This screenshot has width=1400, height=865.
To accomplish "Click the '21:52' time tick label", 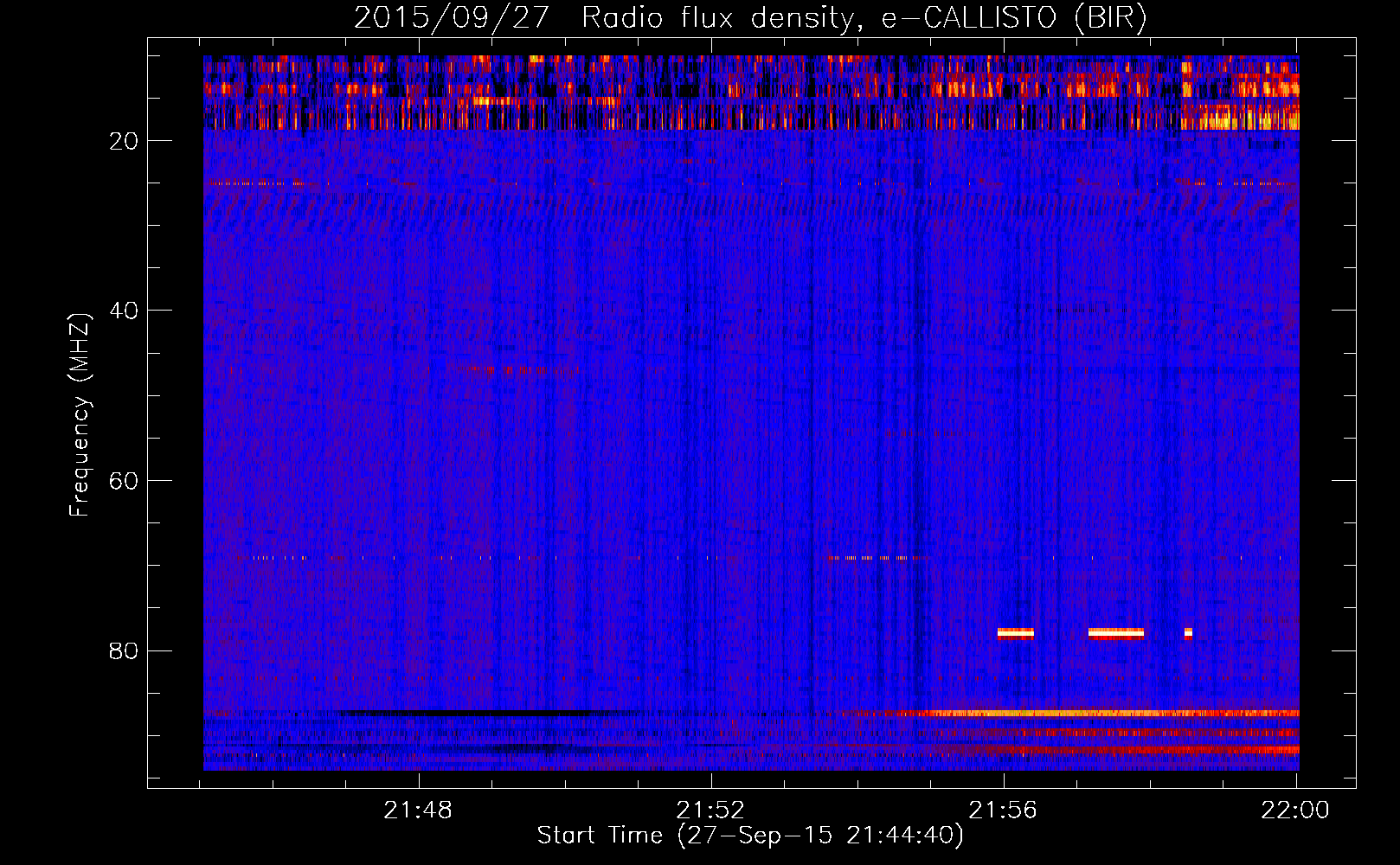I will pyautogui.click(x=711, y=811).
